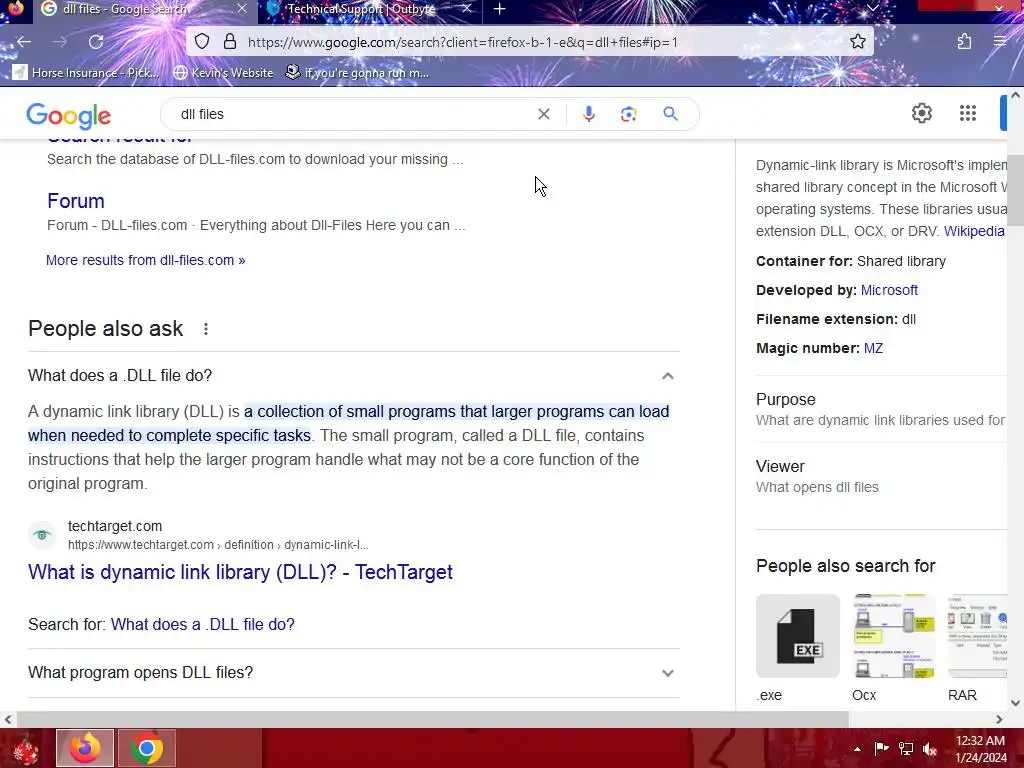Open People also ask three-dot options

coord(206,329)
